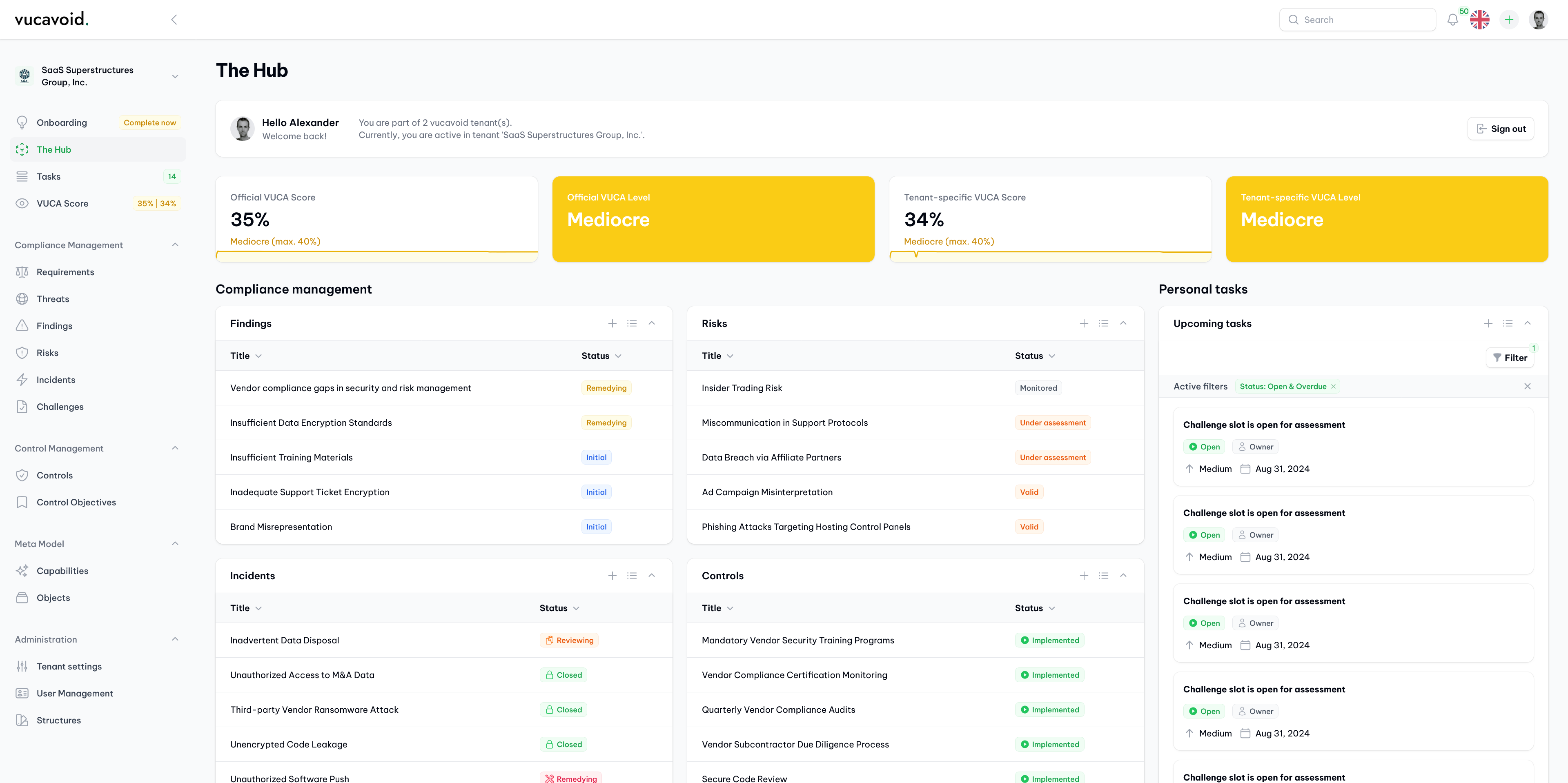Remove the Status: Open & Overdue filter chip
Viewport: 1568px width, 783px height.
pos(1333,386)
